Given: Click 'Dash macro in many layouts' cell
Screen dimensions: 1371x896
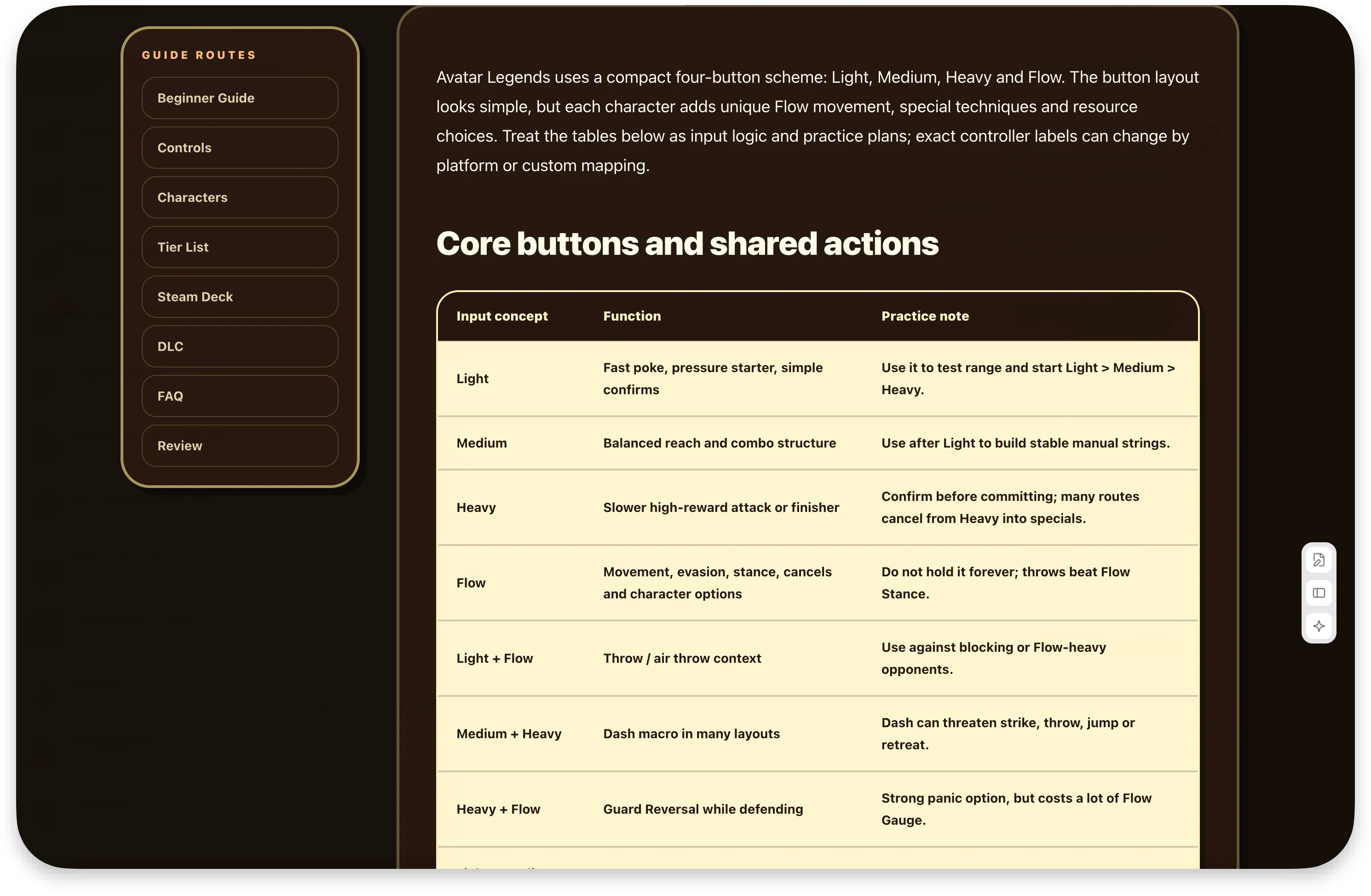Looking at the screenshot, I should pyautogui.click(x=691, y=734).
